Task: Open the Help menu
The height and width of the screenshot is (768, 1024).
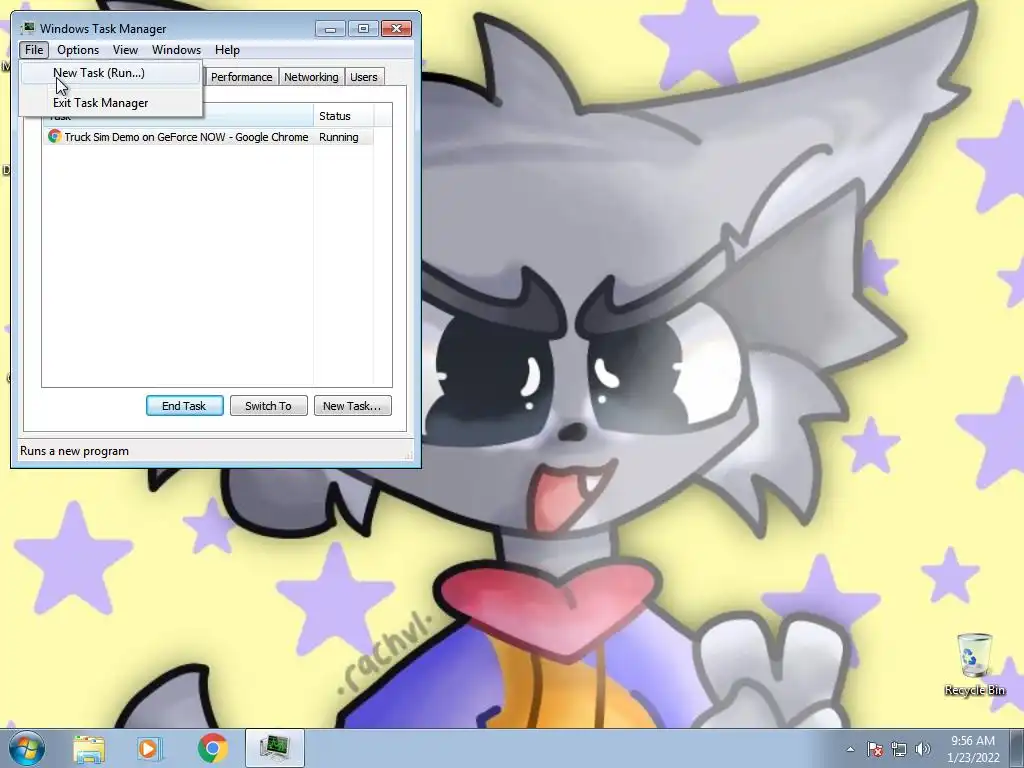Action: (x=227, y=50)
